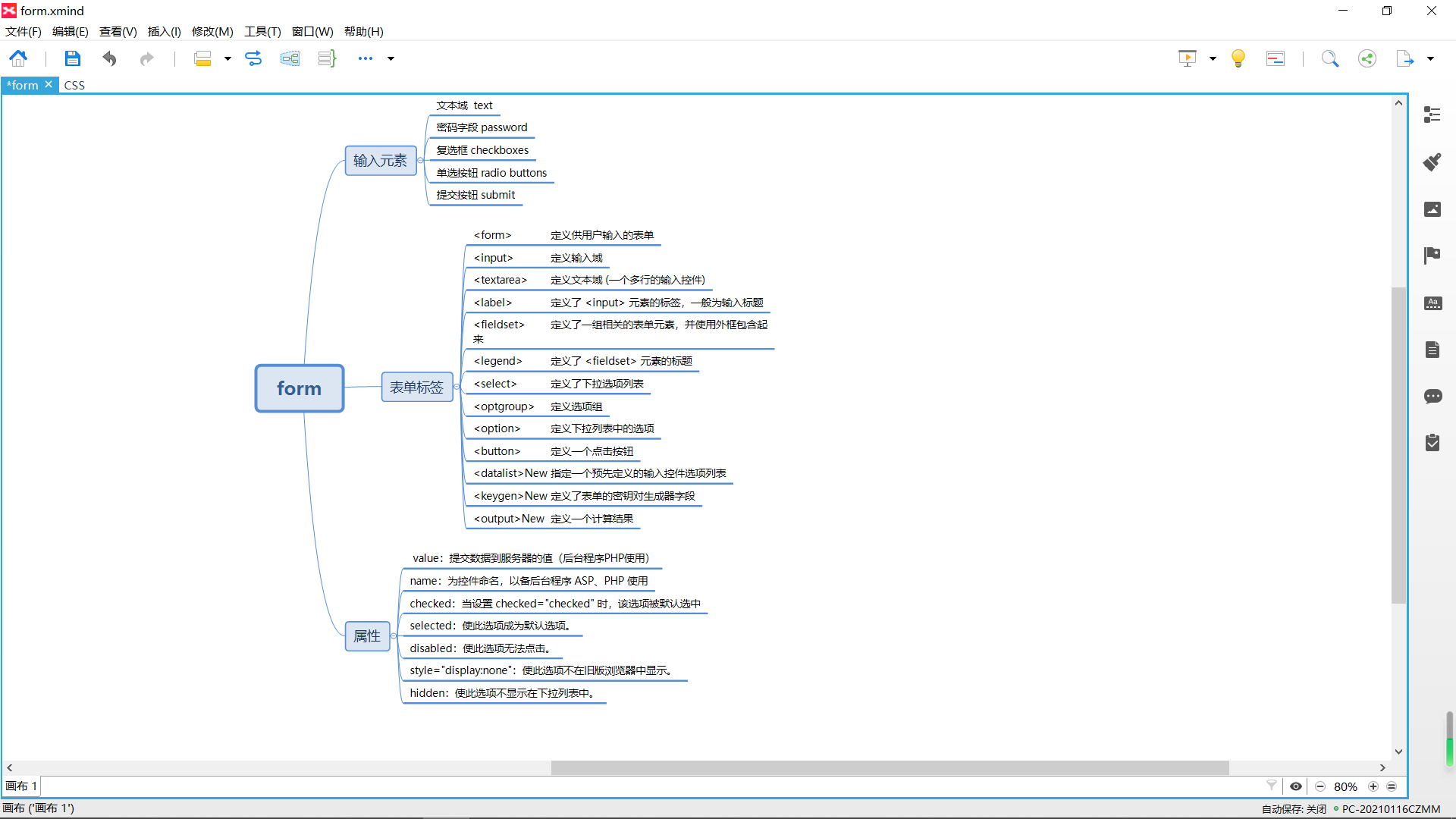Viewport: 1456px width, 819px height.
Task: Click the lightbulb brainstorming icon
Action: (x=1238, y=58)
